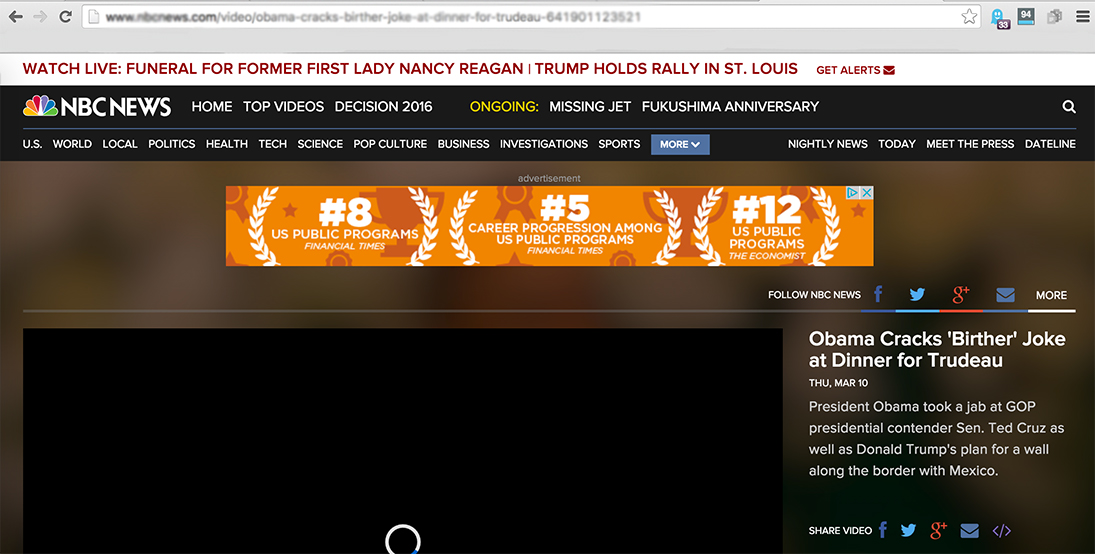Open DECISION 2016 section
Image resolution: width=1095 pixels, height=554 pixels.
point(383,106)
